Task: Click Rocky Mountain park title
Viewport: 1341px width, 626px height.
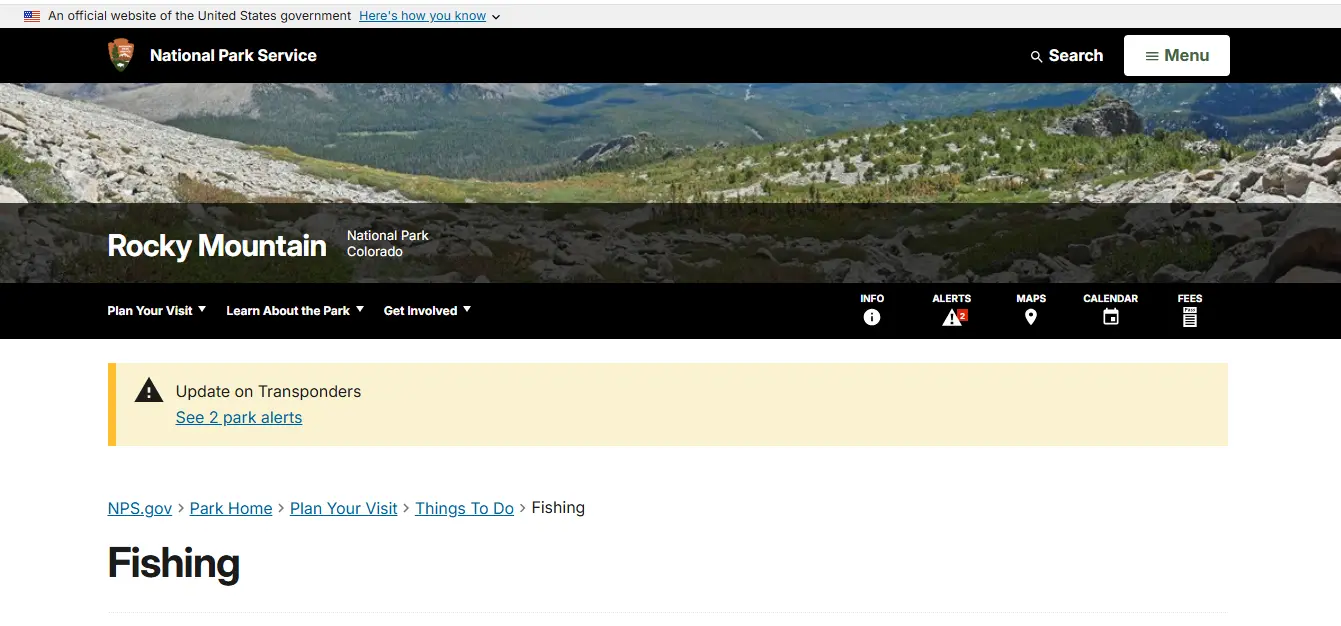Action: pyautogui.click(x=217, y=245)
